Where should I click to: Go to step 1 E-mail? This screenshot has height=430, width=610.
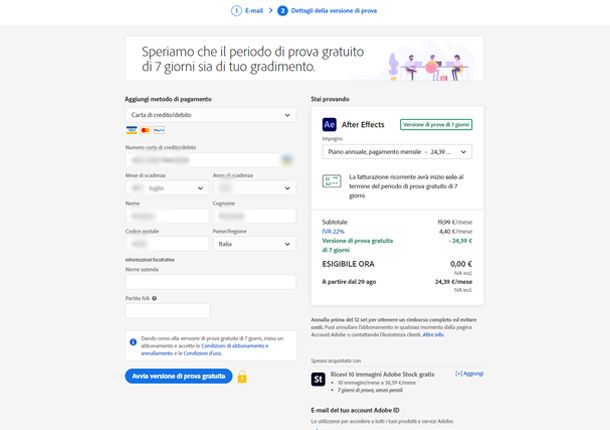coord(247,11)
